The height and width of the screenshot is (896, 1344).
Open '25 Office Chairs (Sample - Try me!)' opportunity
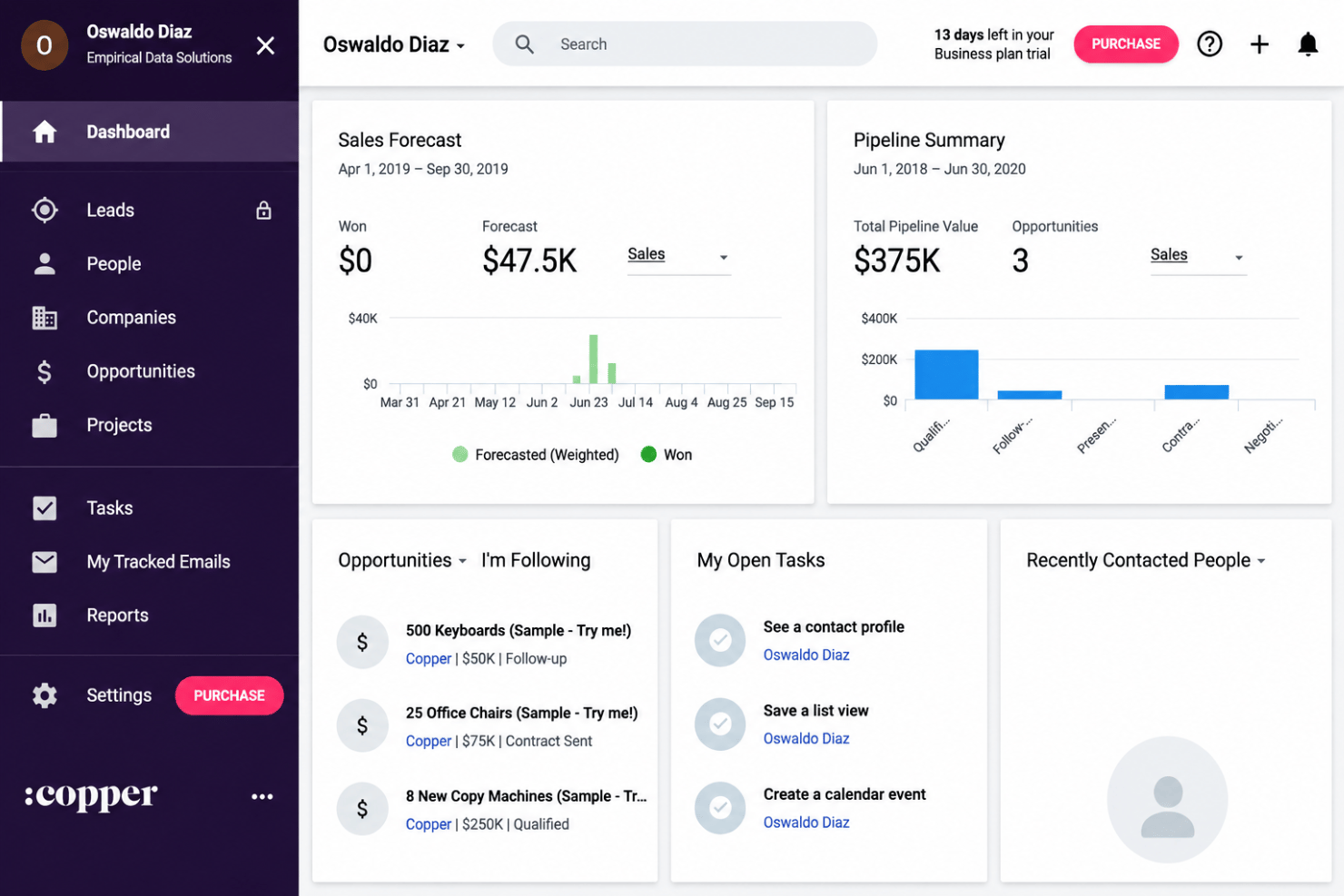pyautogui.click(x=522, y=714)
